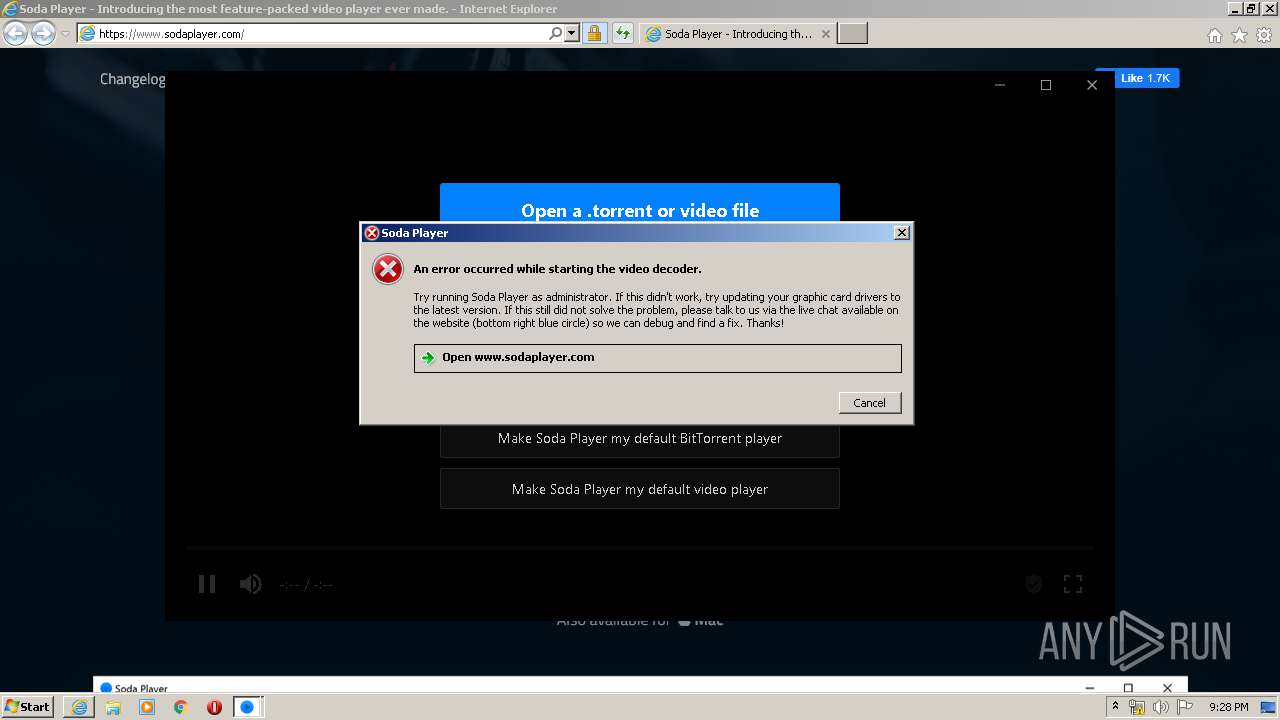Viewport: 1280px width, 720px height.
Task: Open the Windows Start menu
Action: click(x=28, y=707)
